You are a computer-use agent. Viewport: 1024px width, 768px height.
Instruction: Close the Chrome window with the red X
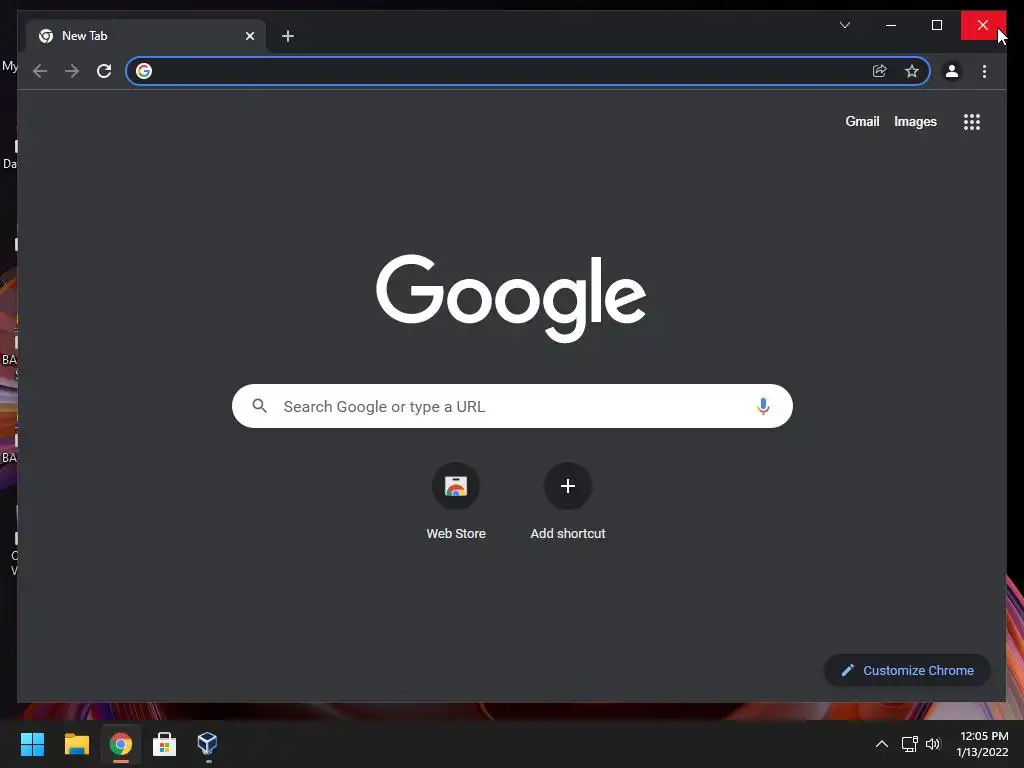[983, 25]
